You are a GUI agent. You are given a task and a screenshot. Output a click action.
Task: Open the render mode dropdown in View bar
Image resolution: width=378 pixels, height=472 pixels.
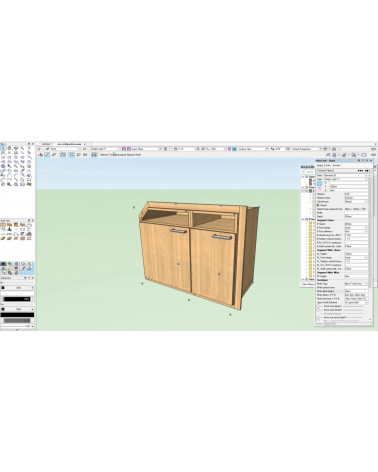point(253,149)
